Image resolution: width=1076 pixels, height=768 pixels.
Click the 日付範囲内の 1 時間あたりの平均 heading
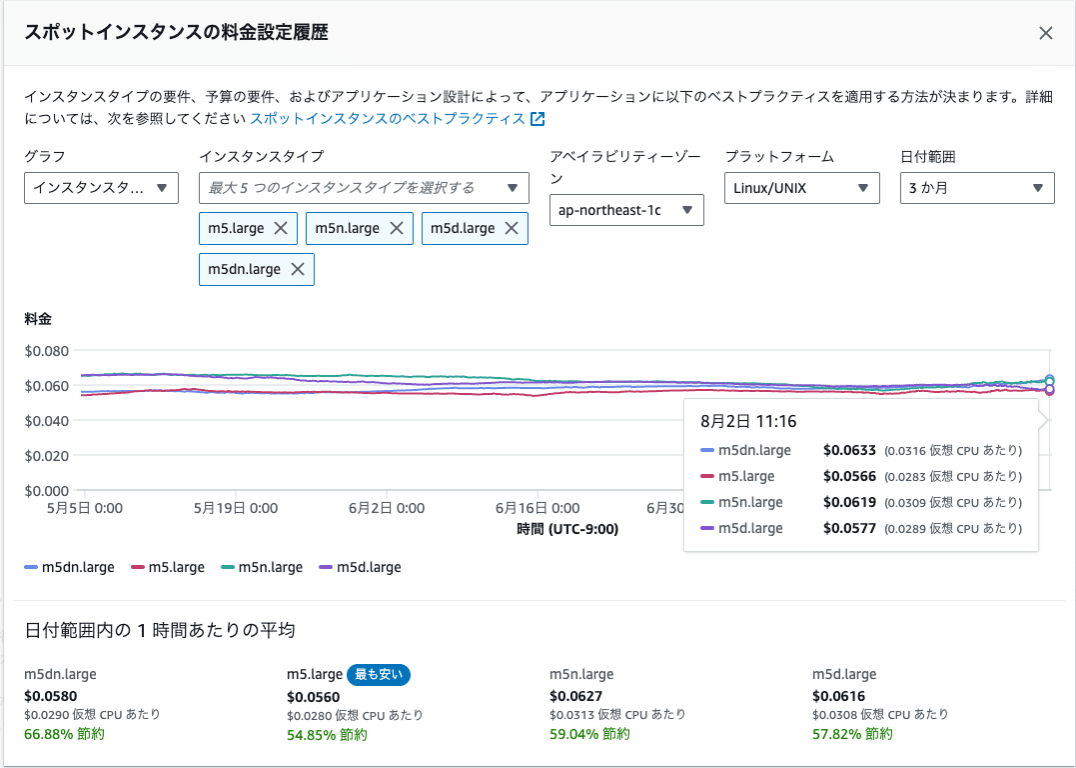click(160, 630)
